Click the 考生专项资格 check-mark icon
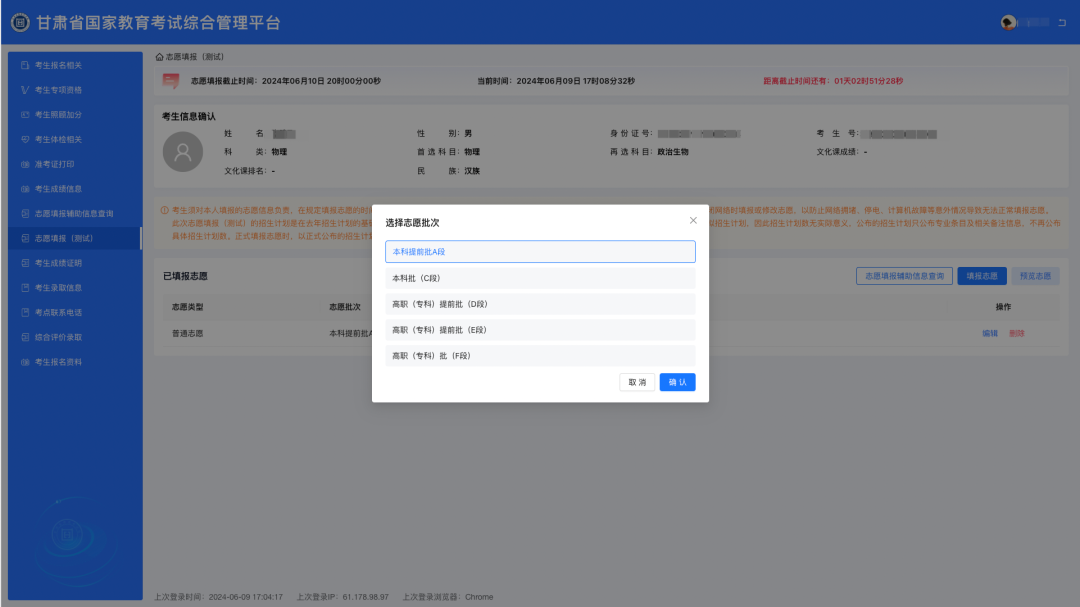Viewport: 1080px width, 607px height. (25, 90)
